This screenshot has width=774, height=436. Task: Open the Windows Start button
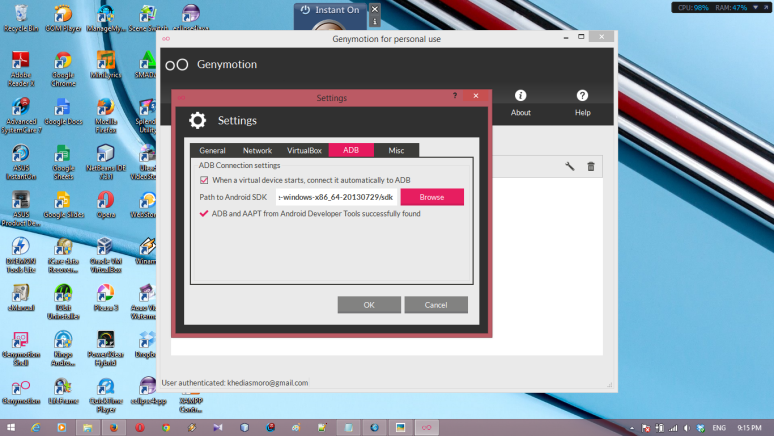[11, 428]
